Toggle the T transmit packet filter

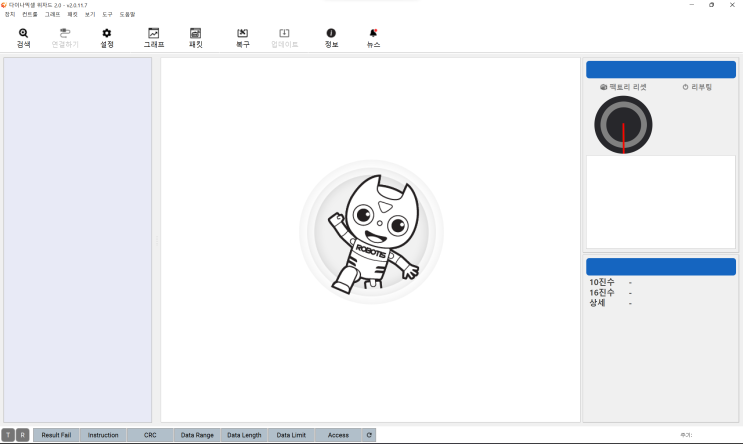pos(8,435)
